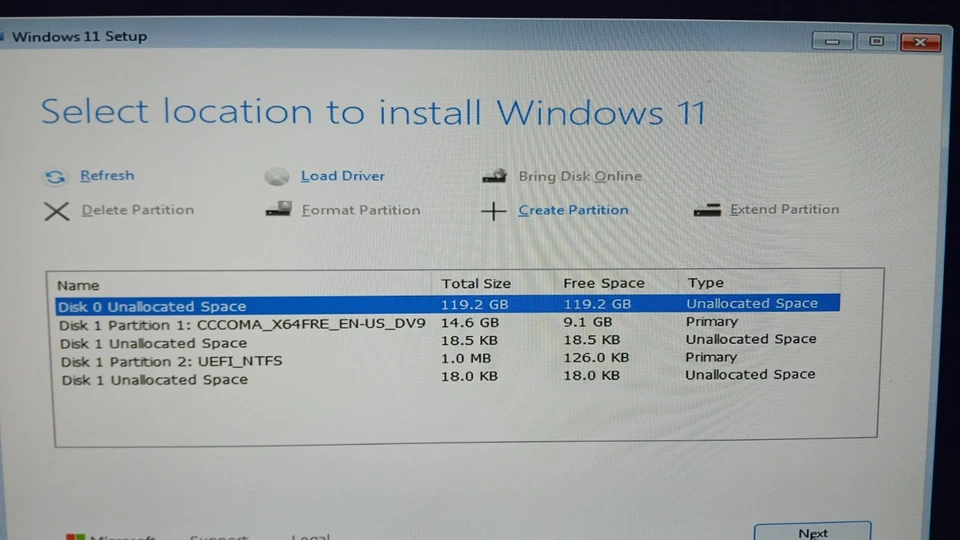Click the Bring Disk Online label
Image resolution: width=960 pixels, height=540 pixels.
[x=580, y=176]
